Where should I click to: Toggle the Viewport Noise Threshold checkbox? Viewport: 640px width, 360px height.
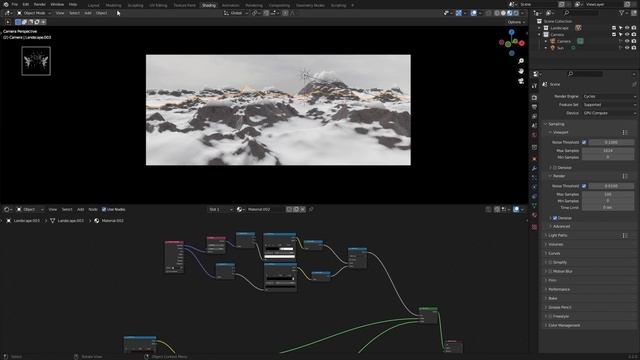tap(584, 142)
